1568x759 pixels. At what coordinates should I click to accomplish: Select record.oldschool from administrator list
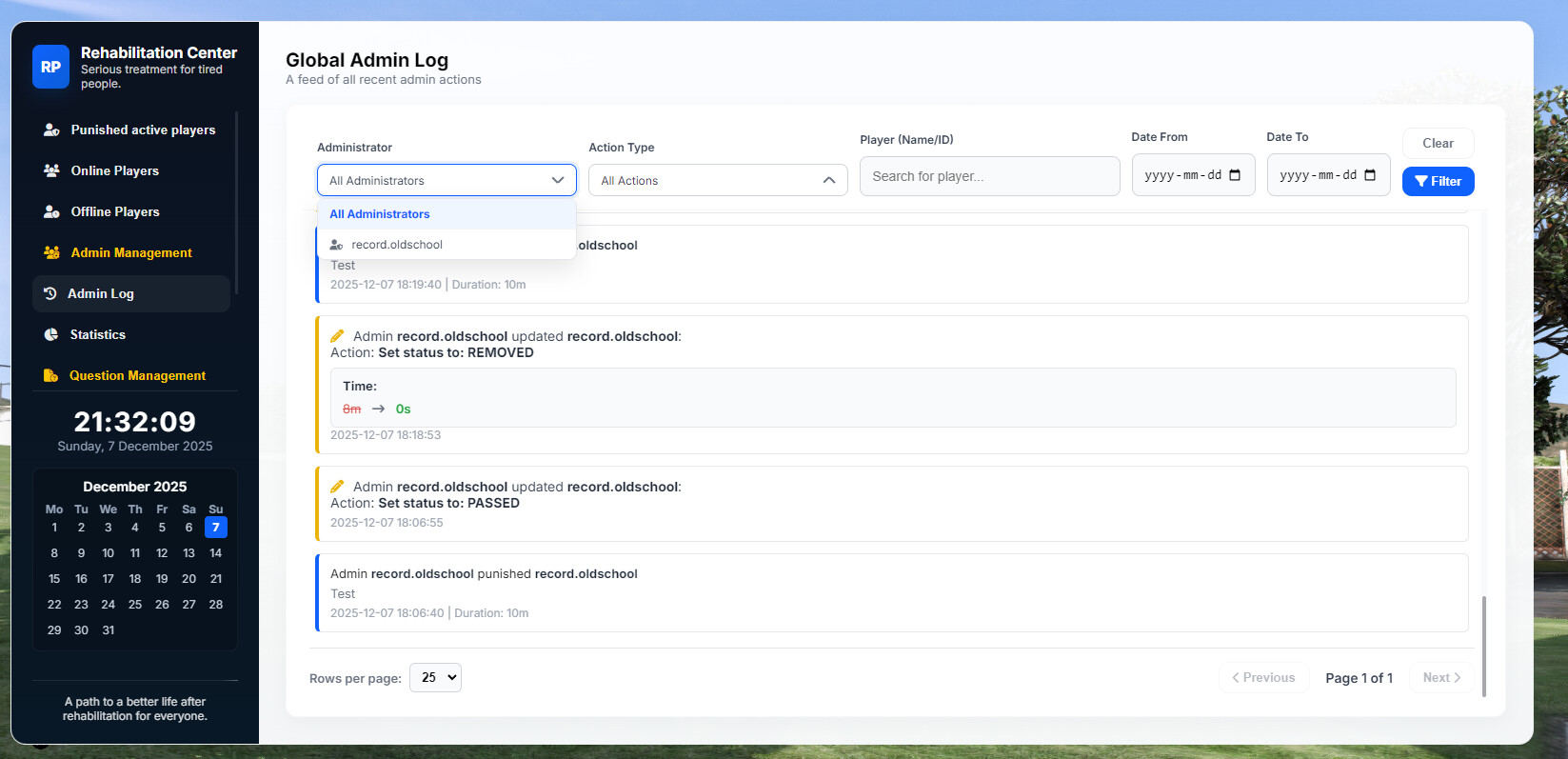pos(397,245)
